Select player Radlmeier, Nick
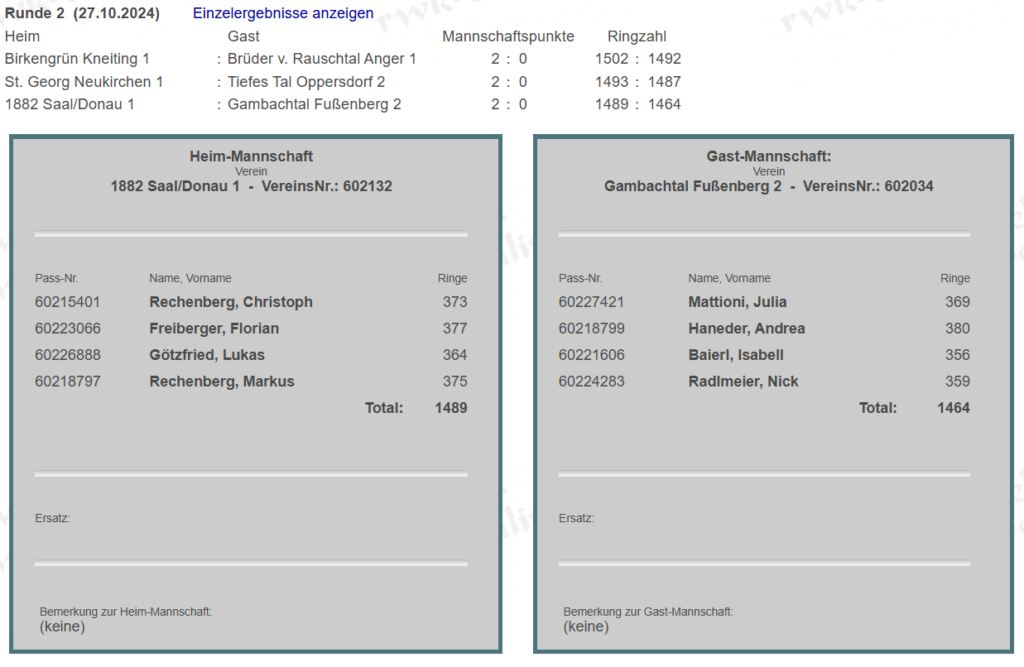The width and height of the screenshot is (1024, 667). coord(743,381)
